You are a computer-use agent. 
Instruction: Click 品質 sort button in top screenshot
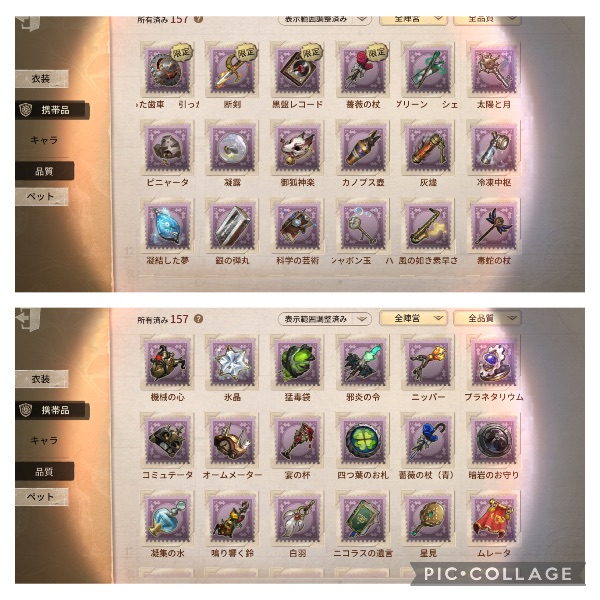[44, 171]
